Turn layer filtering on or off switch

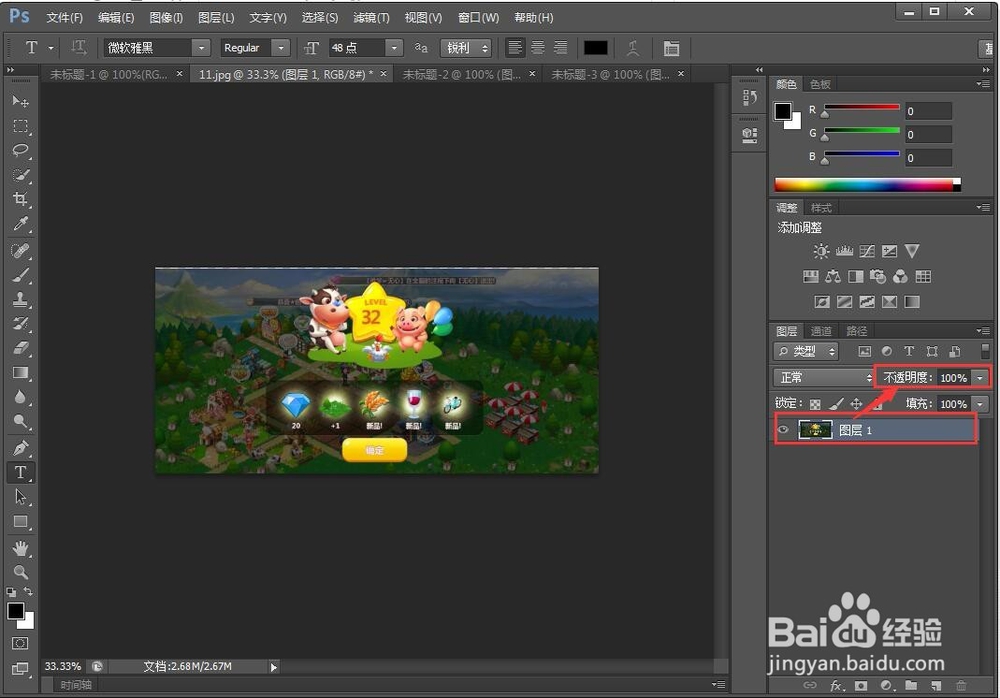point(985,351)
